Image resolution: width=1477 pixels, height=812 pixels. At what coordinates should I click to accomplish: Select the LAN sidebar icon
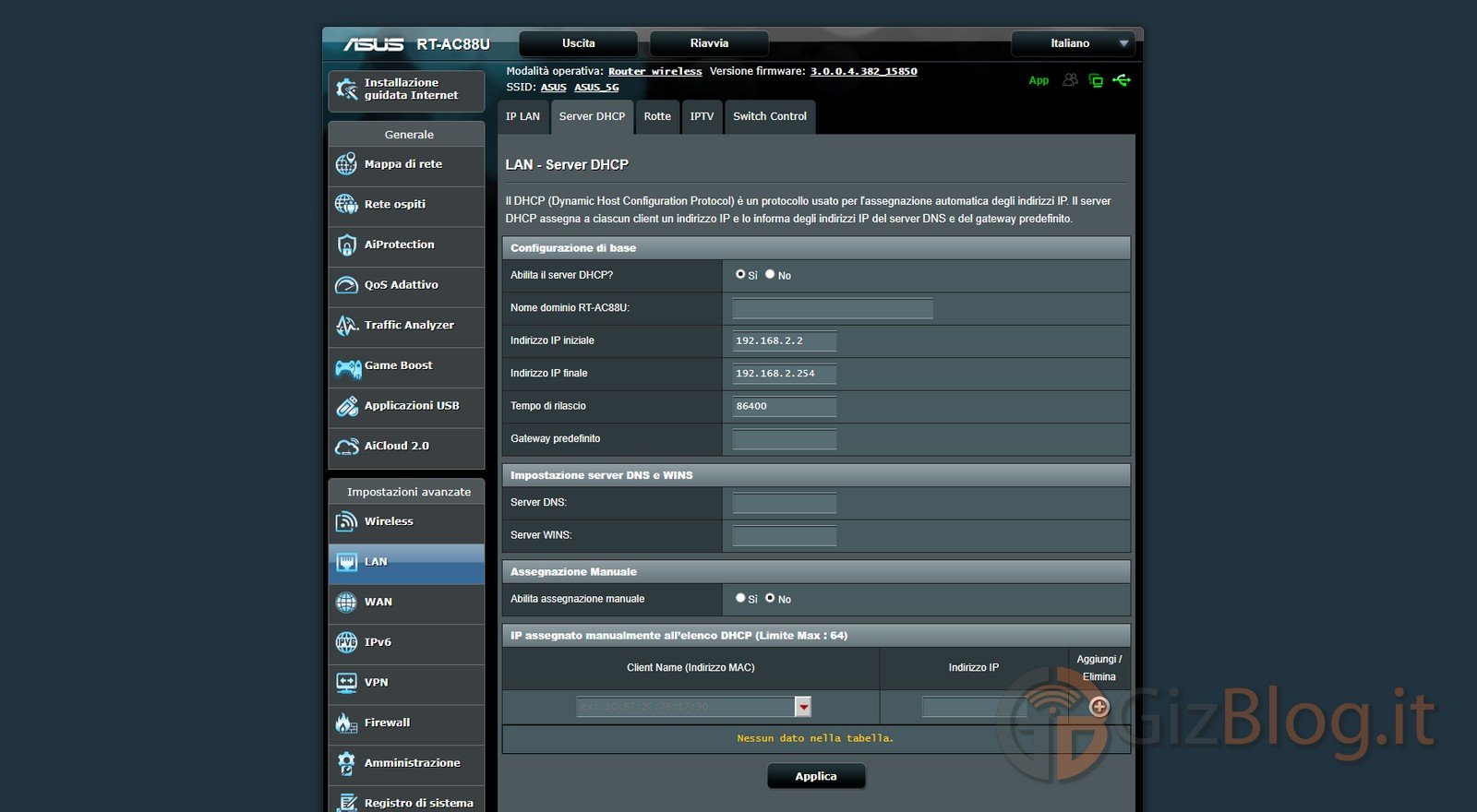pyautogui.click(x=346, y=562)
